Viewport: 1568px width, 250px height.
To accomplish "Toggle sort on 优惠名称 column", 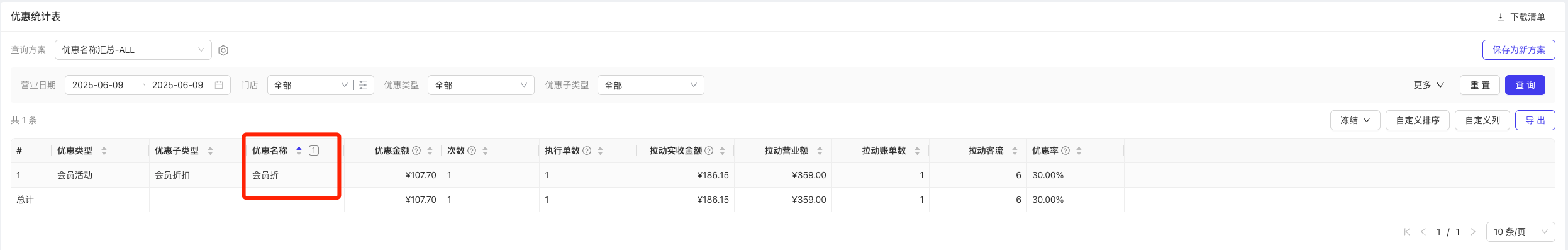I will point(299,151).
